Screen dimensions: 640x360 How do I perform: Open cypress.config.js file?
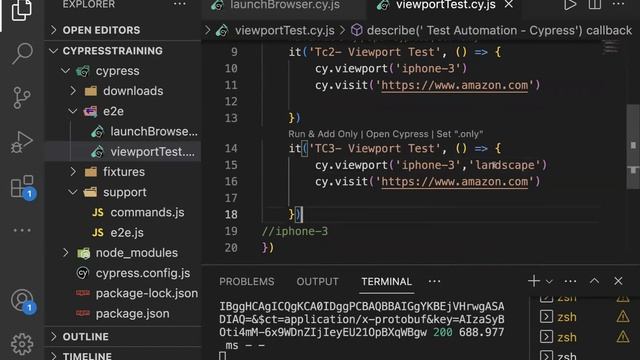122,273
